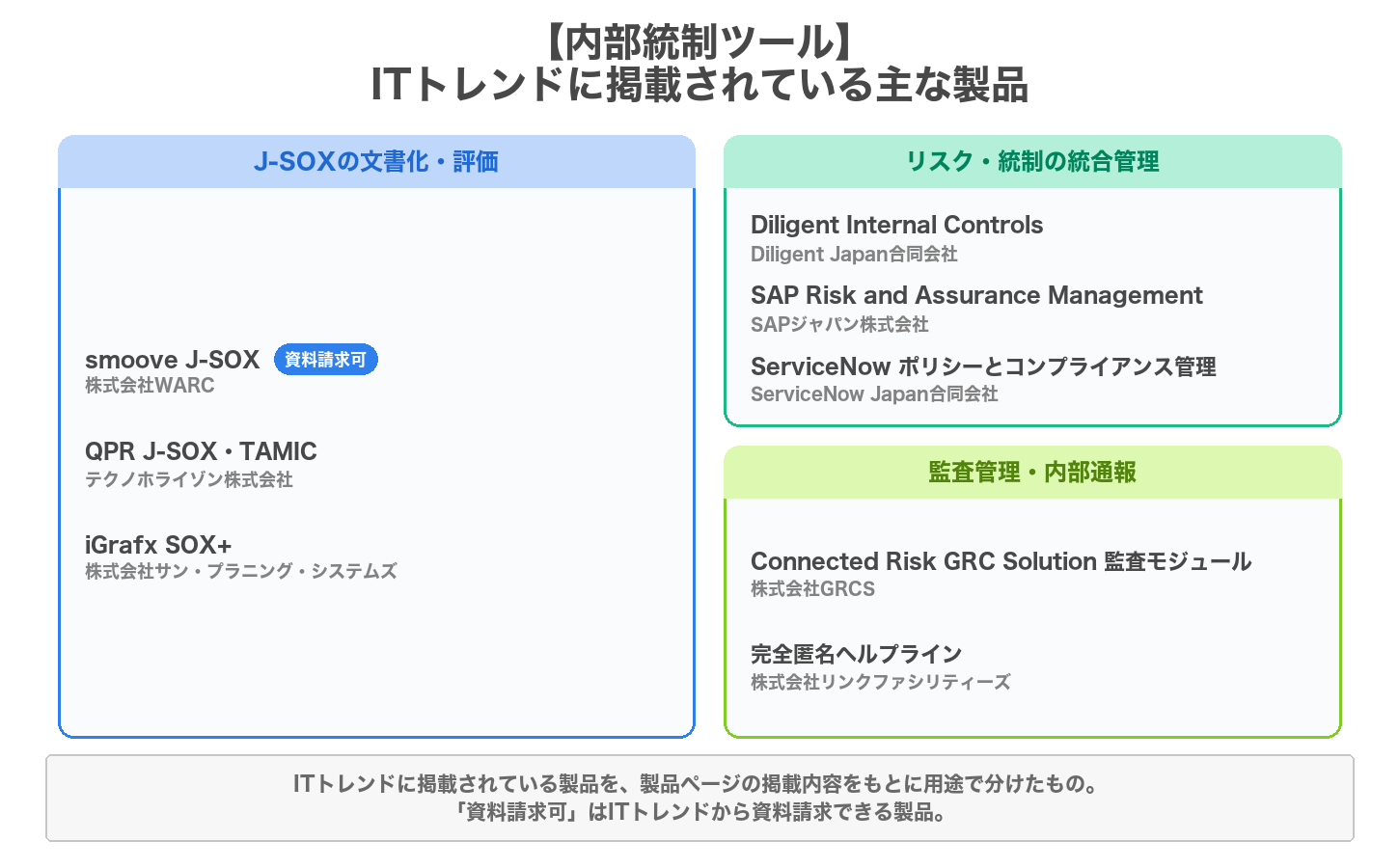Select ServiceNow ポリシーとコンプライアンス管理

[x=983, y=366]
